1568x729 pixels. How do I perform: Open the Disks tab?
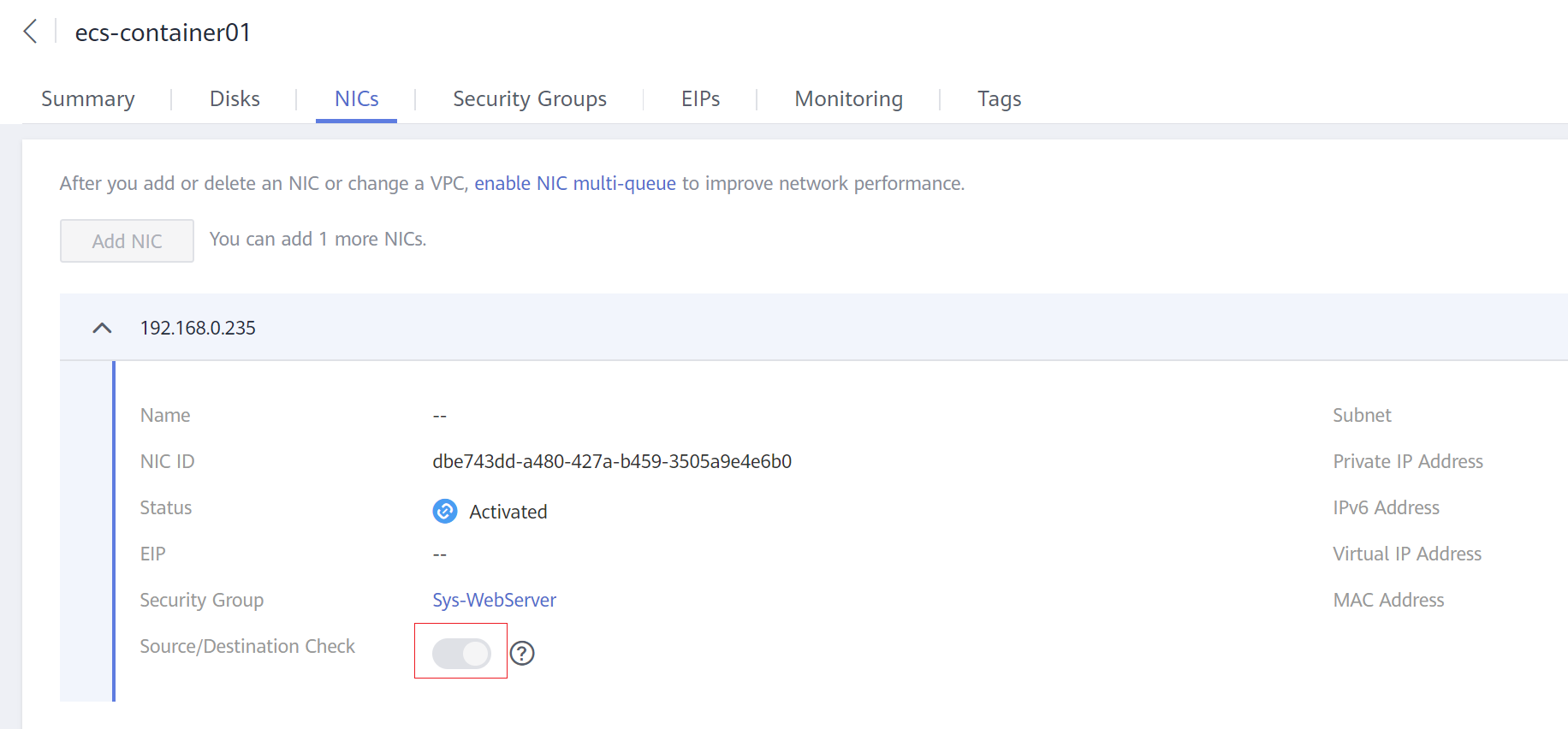point(235,99)
